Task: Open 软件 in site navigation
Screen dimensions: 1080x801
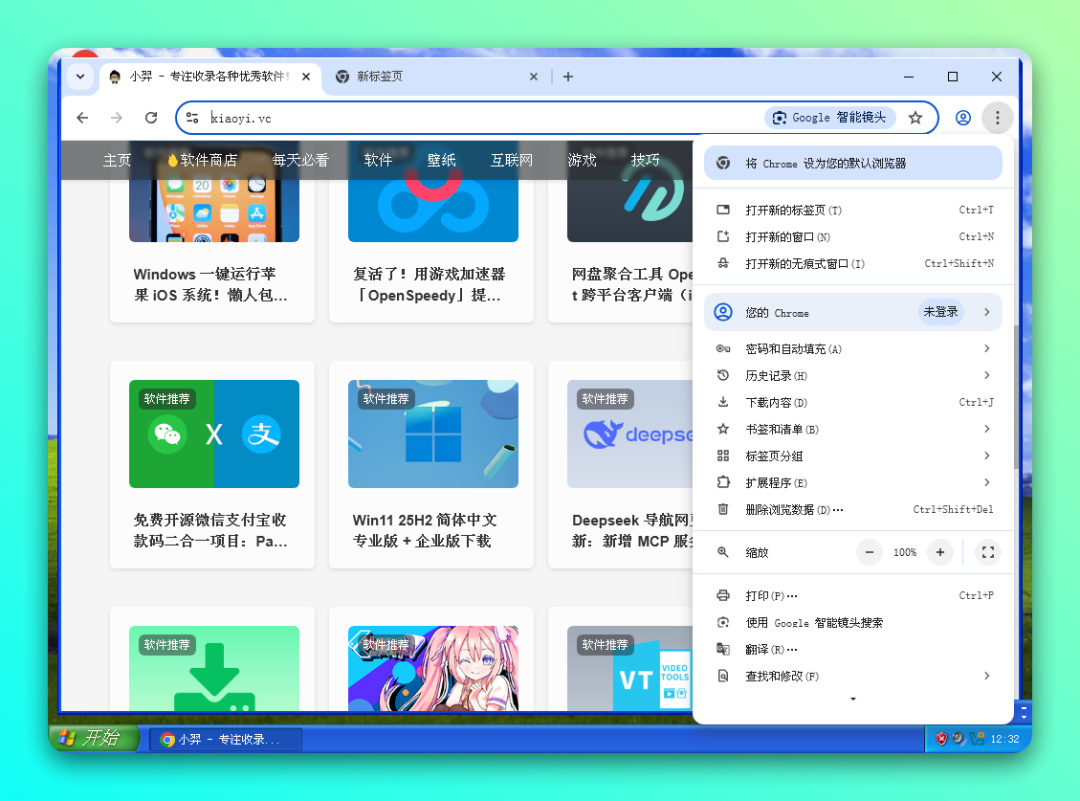Action: (377, 160)
